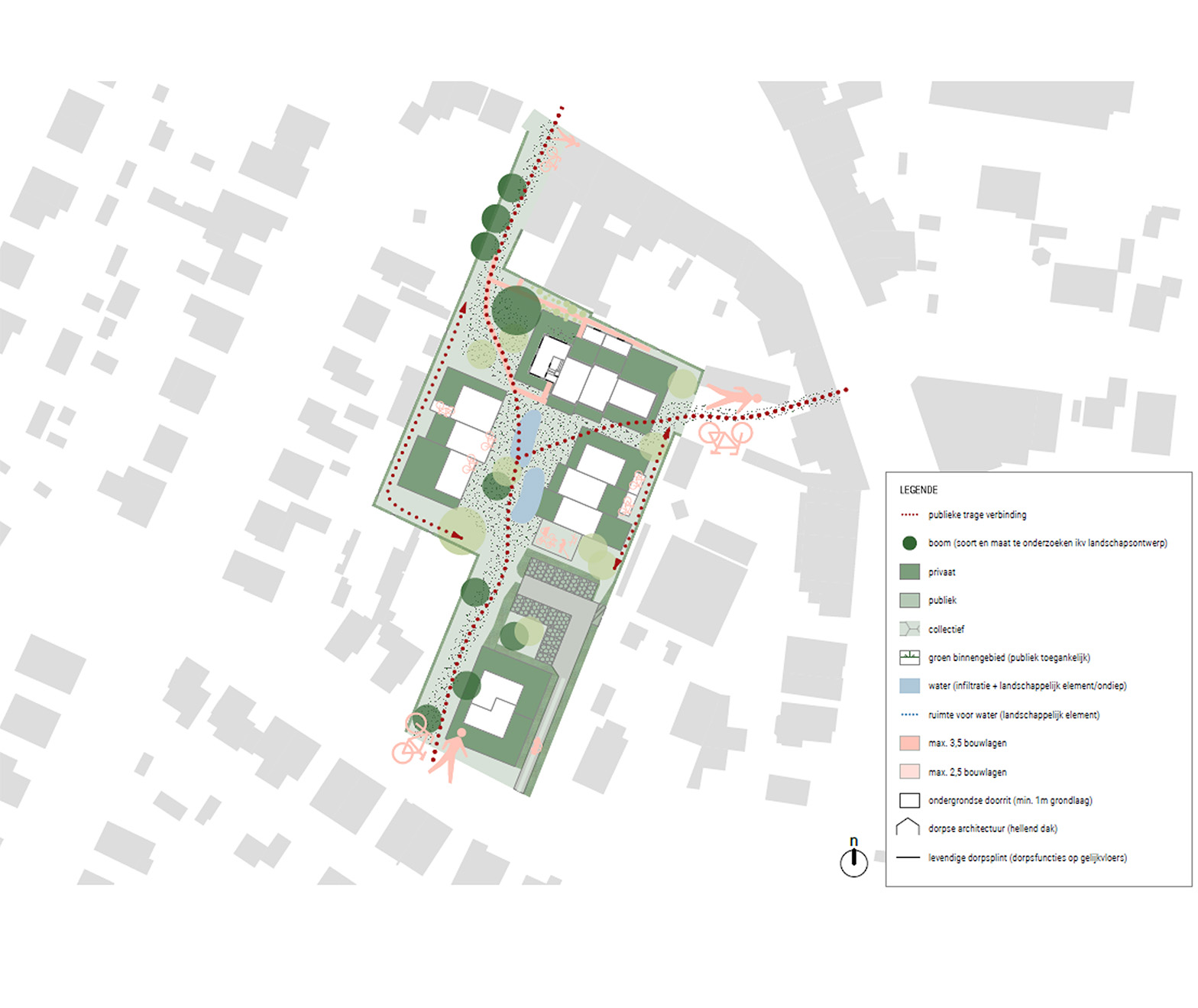
Task: Click the publiek light green swatch
Action: [909, 600]
